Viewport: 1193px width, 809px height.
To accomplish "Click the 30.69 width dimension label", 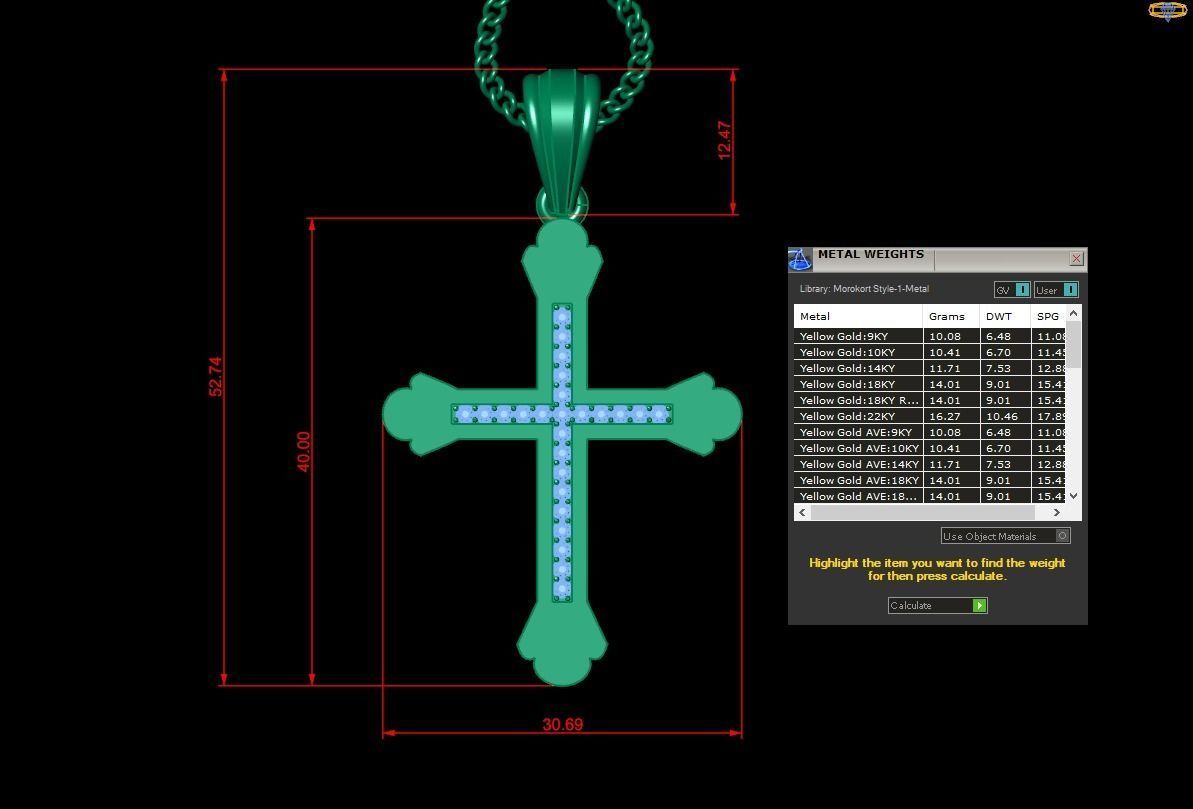I will pos(563,725).
